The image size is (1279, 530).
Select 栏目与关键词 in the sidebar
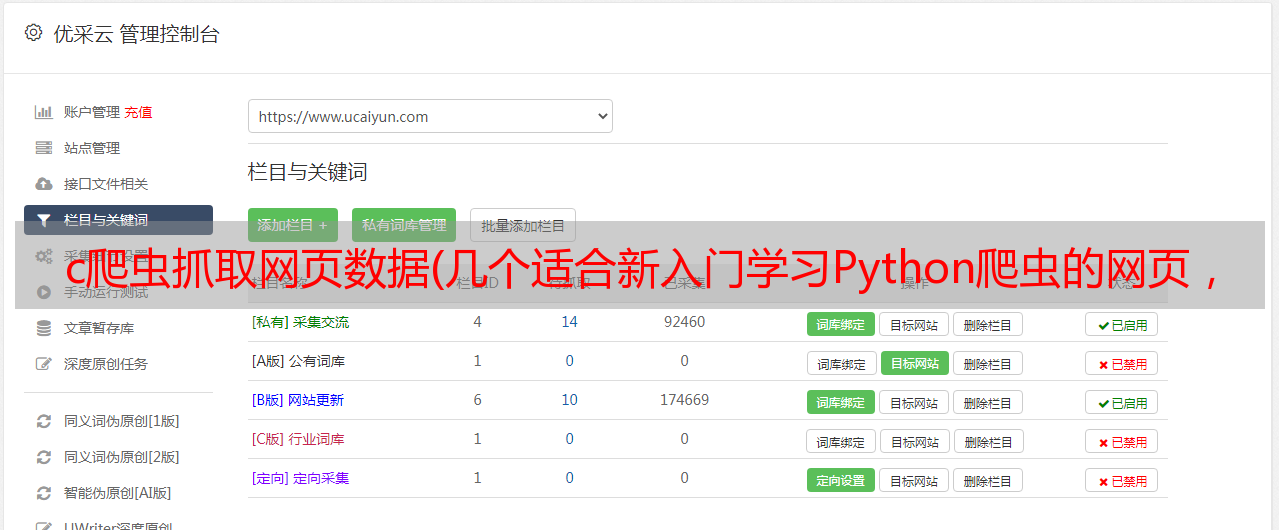coord(118,220)
